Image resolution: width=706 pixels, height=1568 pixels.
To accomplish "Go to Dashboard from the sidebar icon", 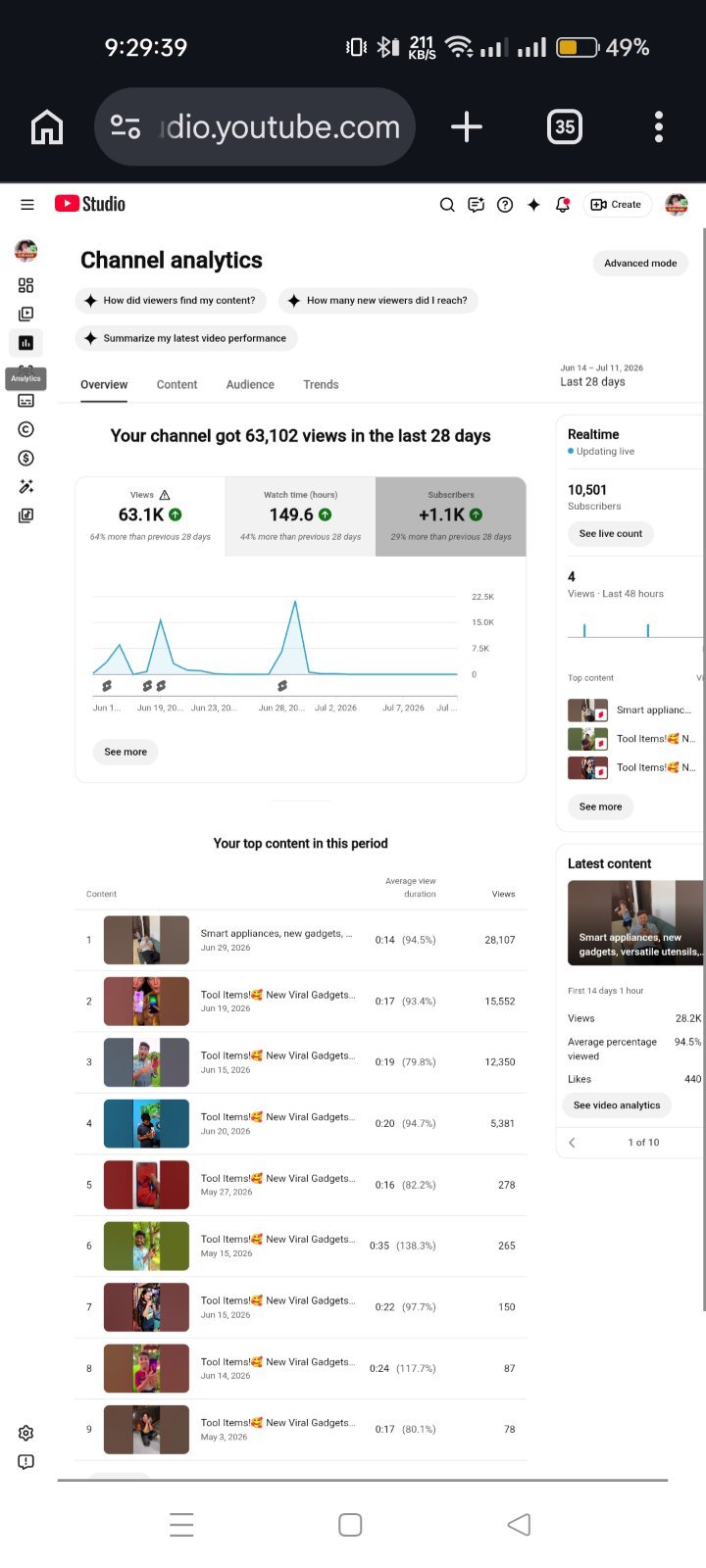I will (x=26, y=285).
